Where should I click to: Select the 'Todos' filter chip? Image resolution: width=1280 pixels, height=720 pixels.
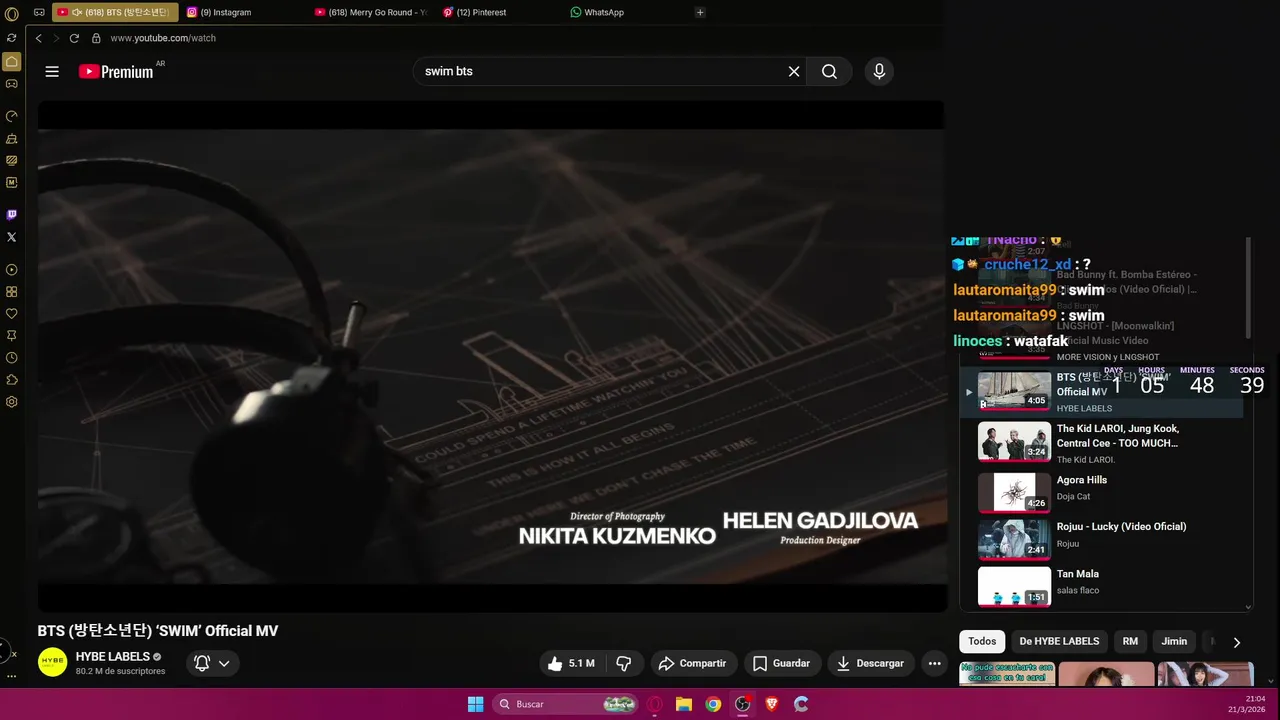click(x=982, y=641)
